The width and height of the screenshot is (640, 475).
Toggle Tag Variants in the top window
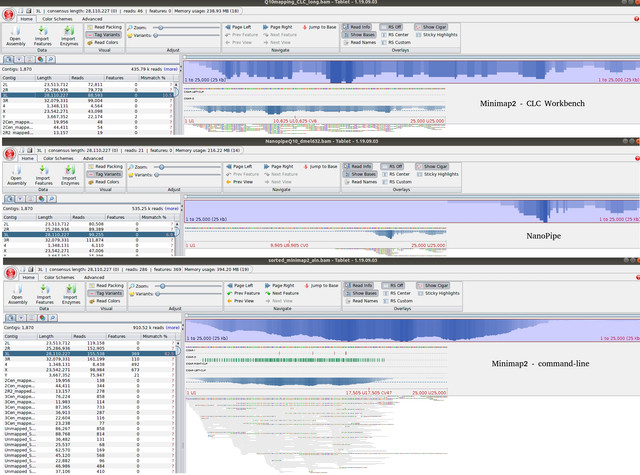click(104, 35)
